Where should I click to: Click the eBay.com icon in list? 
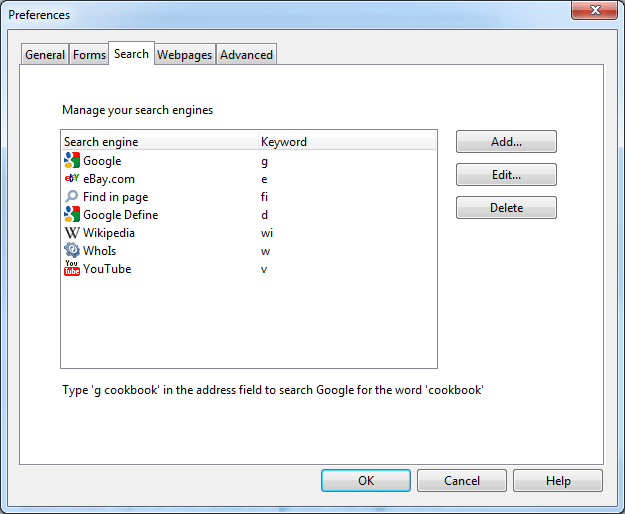(71, 179)
